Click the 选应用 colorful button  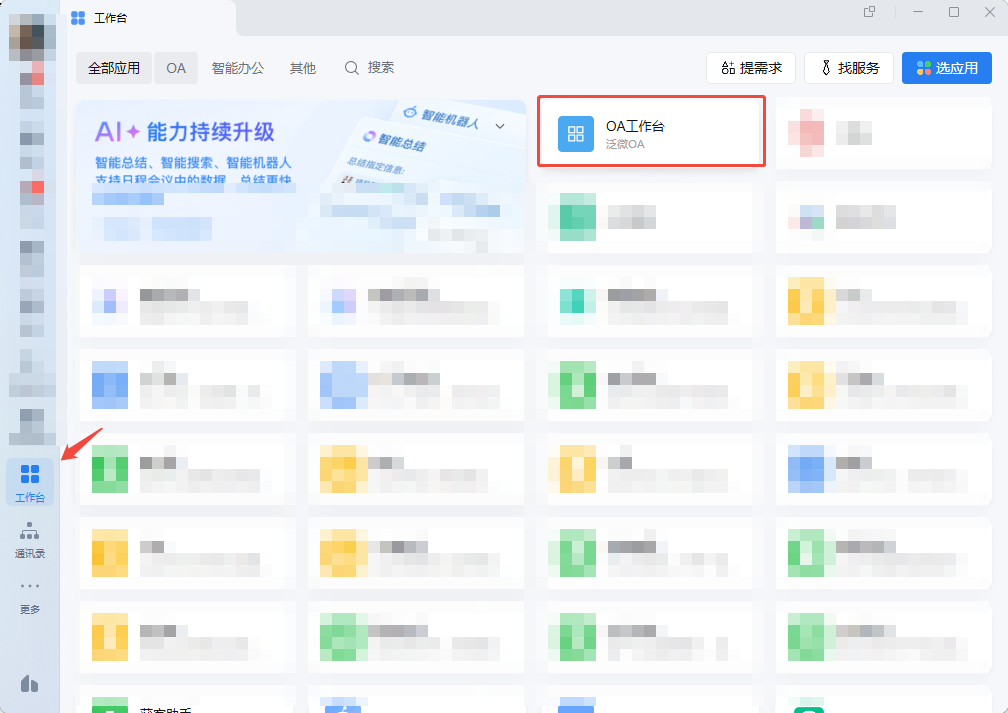[x=946, y=68]
